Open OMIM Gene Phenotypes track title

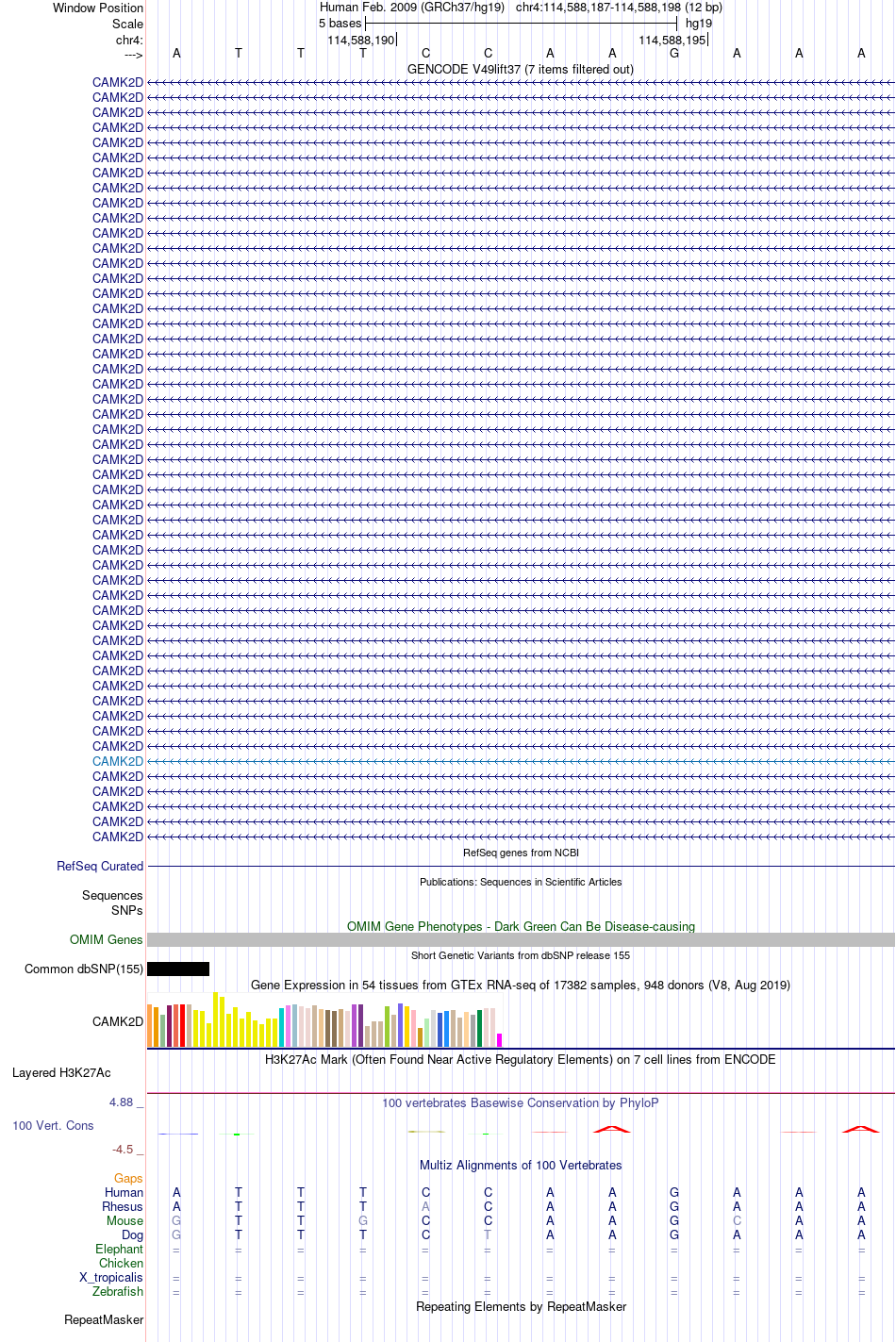(x=521, y=927)
